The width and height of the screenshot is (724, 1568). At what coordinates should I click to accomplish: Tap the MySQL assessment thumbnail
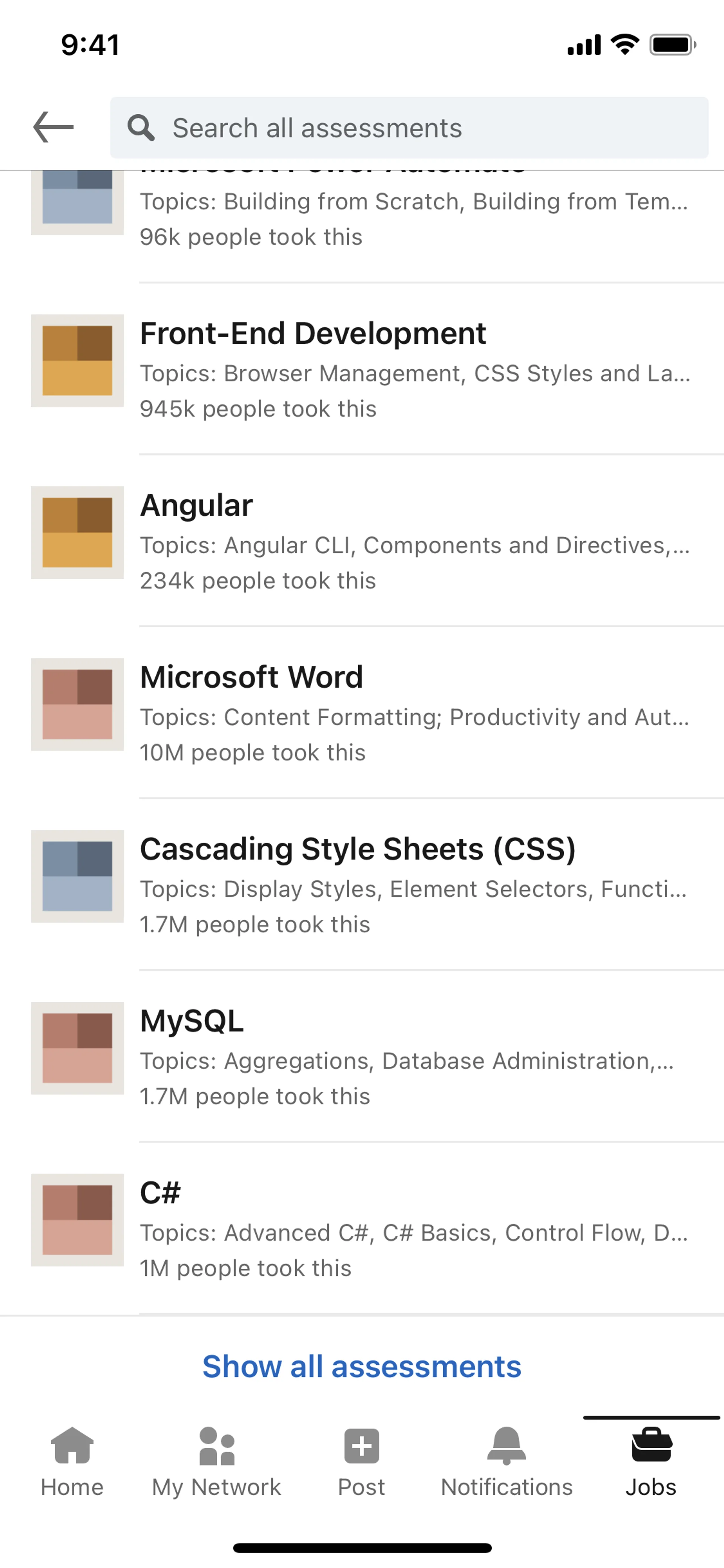[x=77, y=1047]
